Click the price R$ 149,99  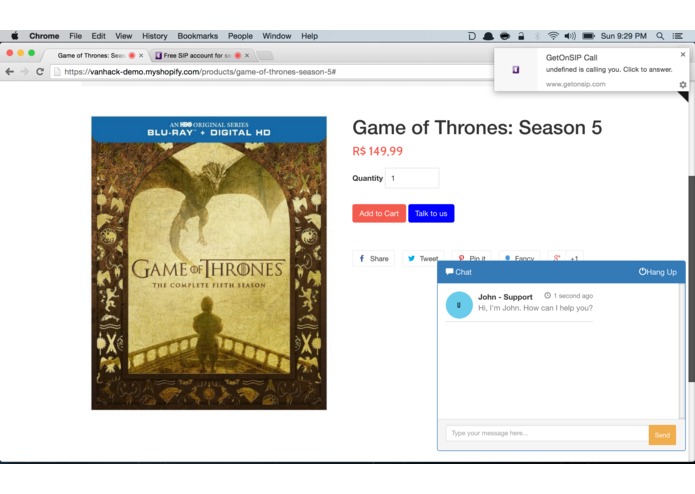[378, 151]
